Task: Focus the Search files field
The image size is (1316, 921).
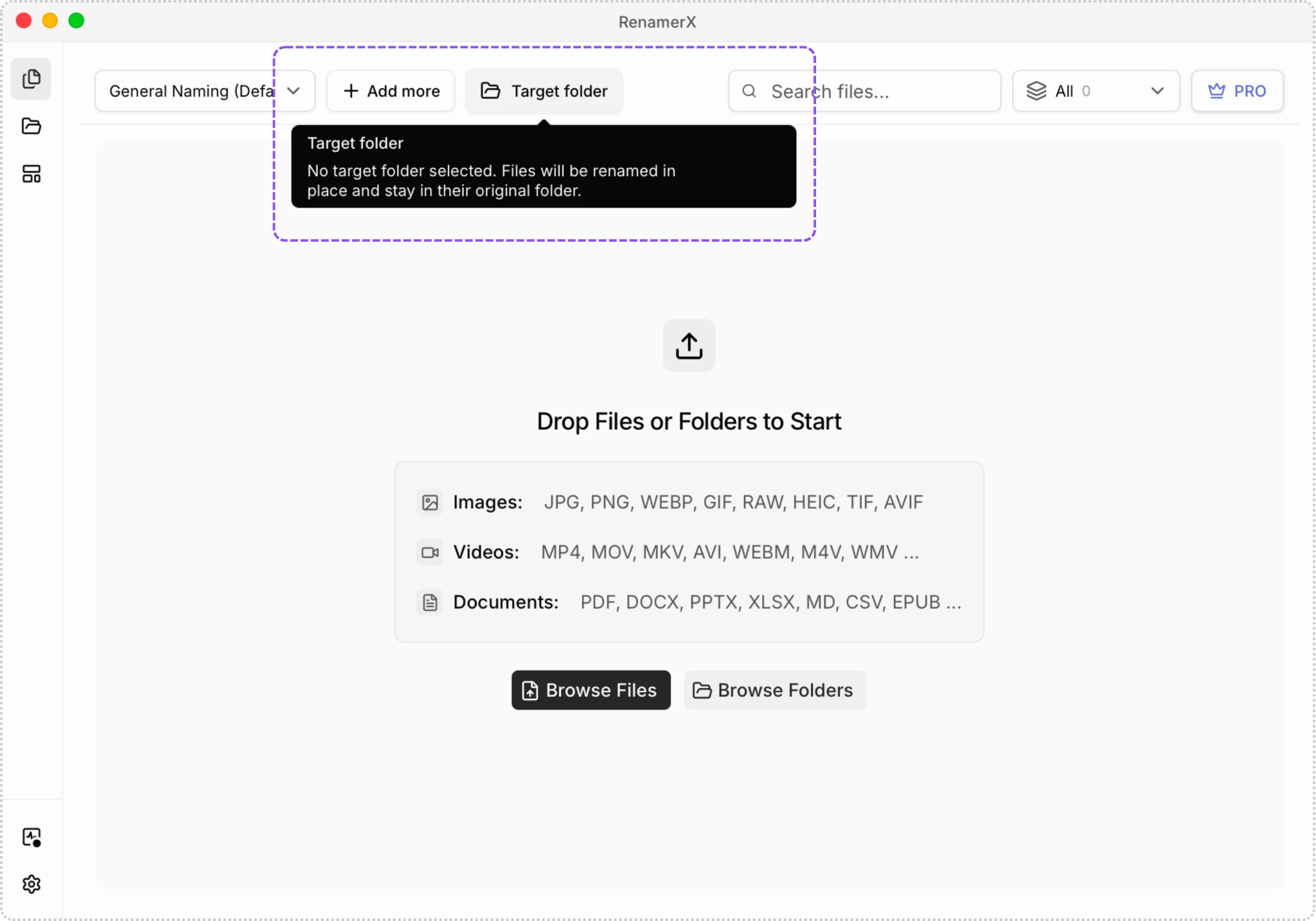Action: point(865,91)
